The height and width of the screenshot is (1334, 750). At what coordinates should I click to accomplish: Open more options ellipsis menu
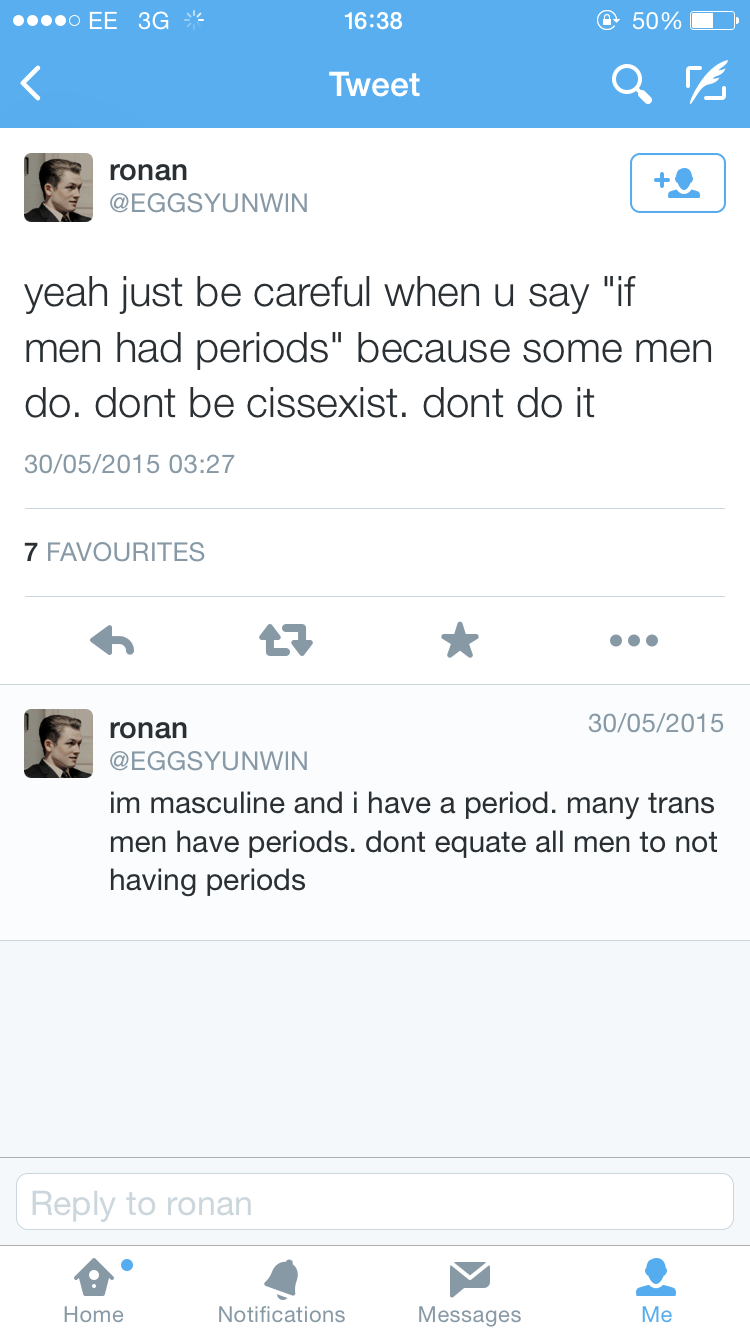pyautogui.click(x=634, y=640)
